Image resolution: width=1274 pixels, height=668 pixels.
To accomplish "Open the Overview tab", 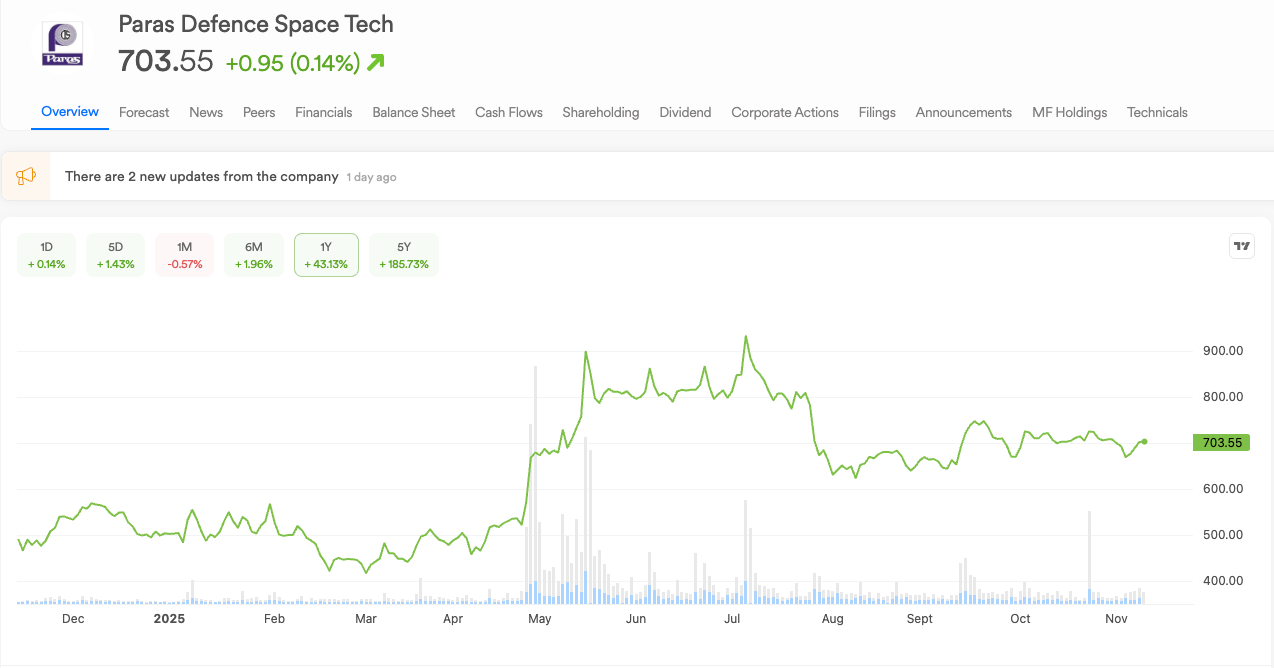I will pyautogui.click(x=70, y=111).
